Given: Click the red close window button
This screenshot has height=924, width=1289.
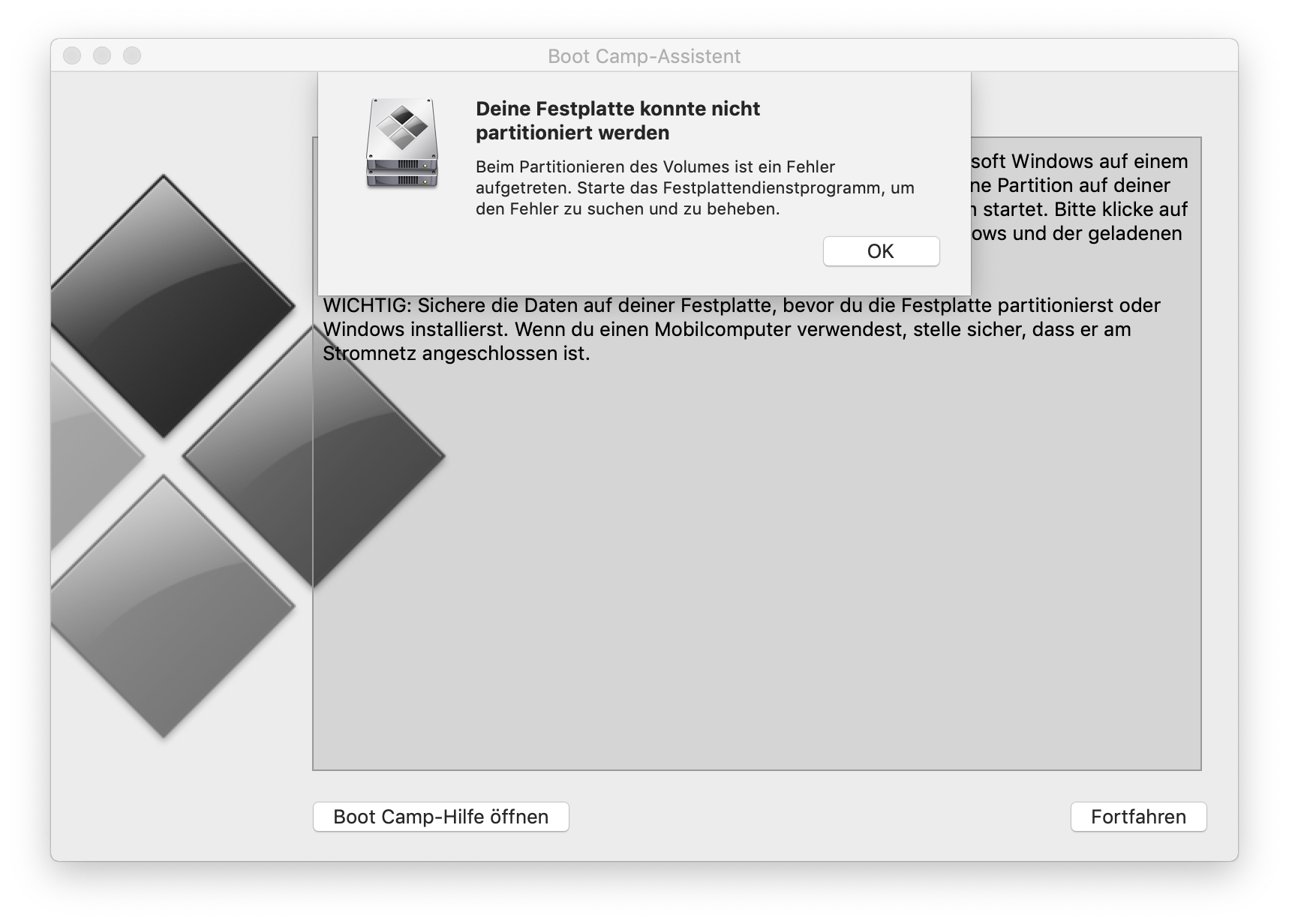Looking at the screenshot, I should [72, 55].
